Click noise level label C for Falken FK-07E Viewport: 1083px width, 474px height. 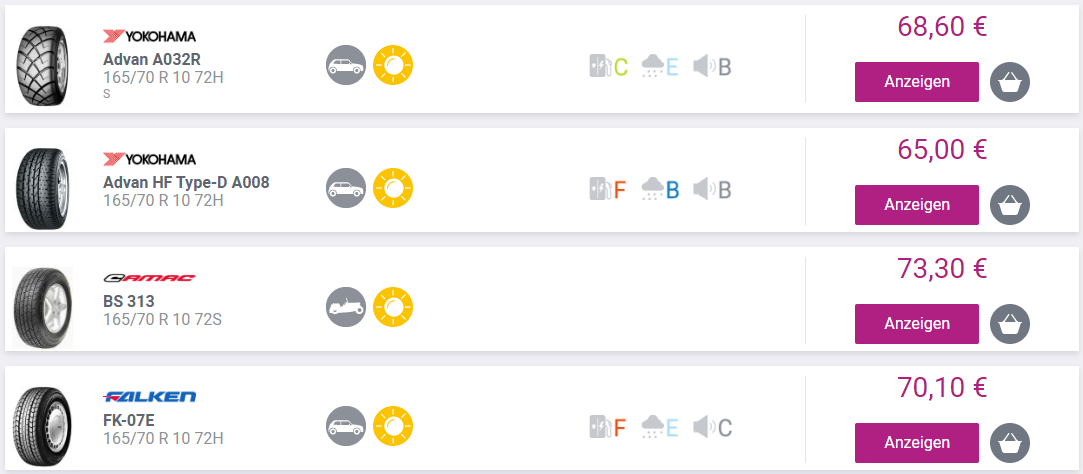[713, 428]
